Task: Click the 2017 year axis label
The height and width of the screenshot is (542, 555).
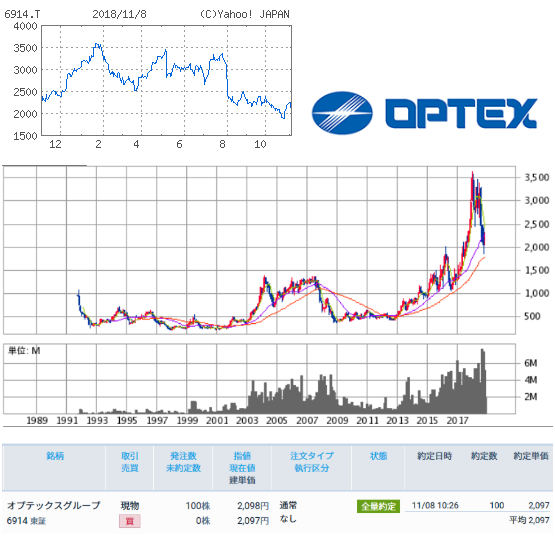Action: pos(457,420)
